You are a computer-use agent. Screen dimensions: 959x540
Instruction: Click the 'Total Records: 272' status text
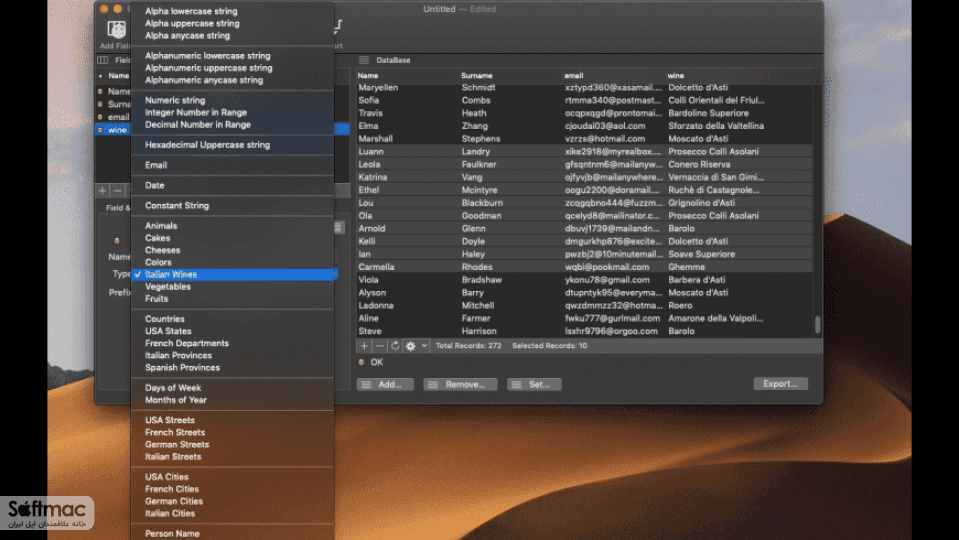tap(468, 346)
